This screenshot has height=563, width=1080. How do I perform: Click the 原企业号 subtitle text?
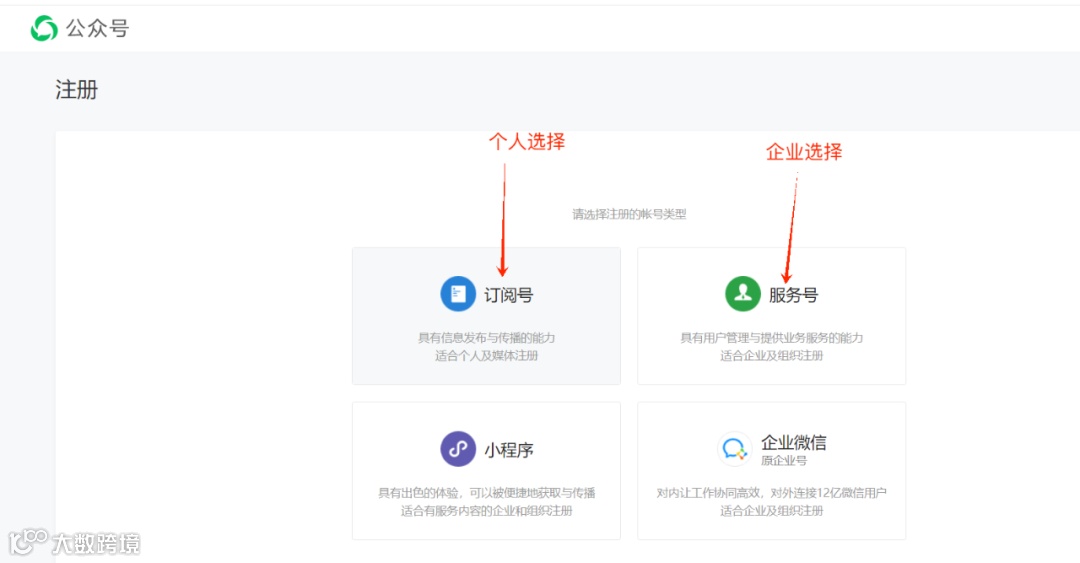pyautogui.click(x=784, y=460)
